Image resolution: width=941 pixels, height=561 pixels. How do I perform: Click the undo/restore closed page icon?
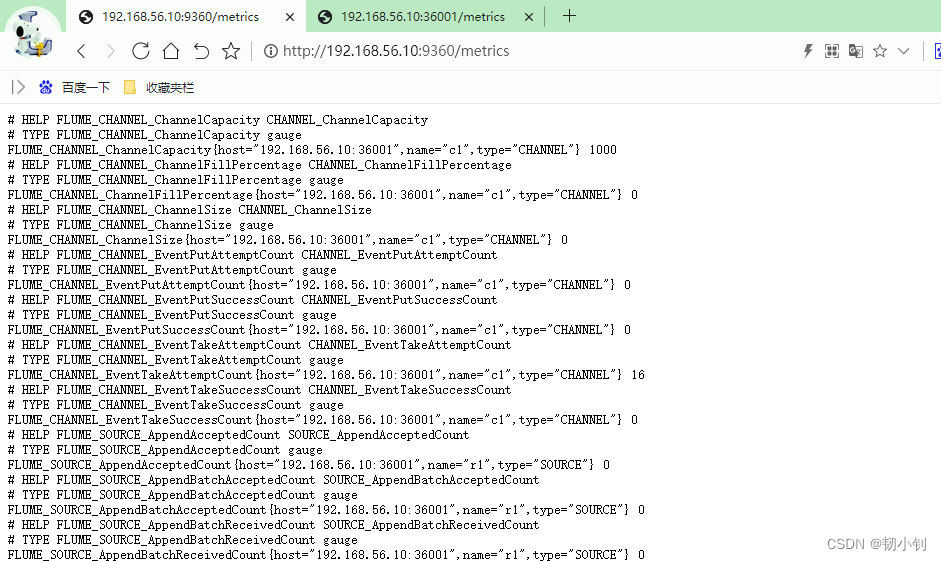coord(201,51)
